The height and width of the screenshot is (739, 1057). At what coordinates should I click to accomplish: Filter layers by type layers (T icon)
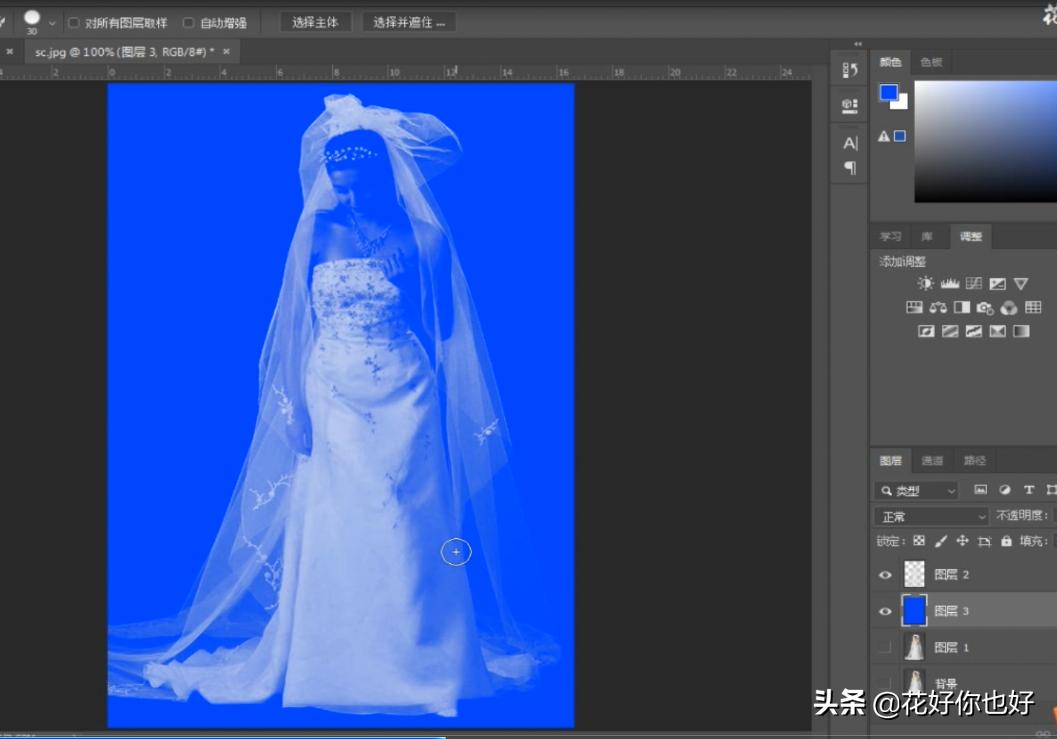click(x=1028, y=490)
